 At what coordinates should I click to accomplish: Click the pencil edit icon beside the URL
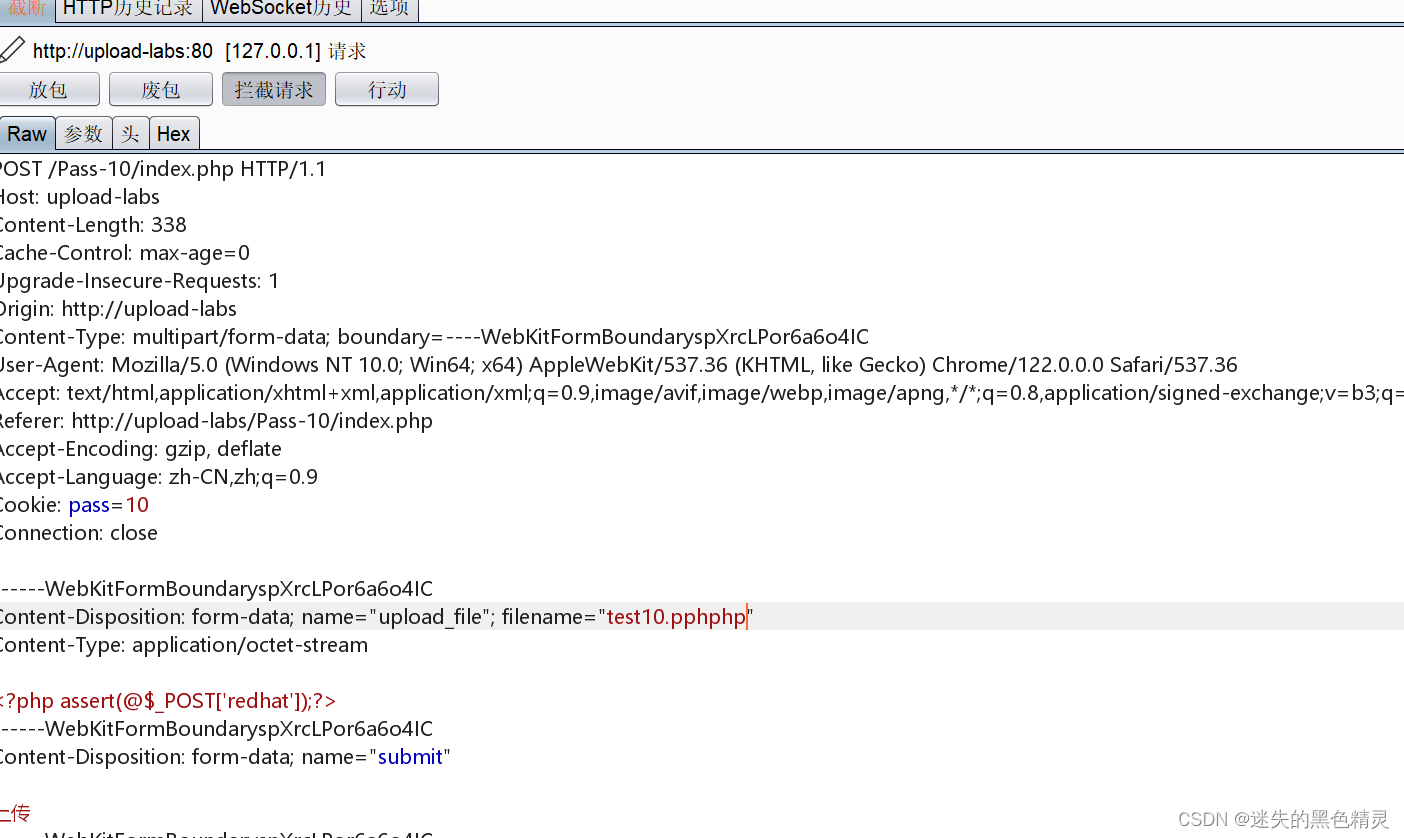[12, 49]
